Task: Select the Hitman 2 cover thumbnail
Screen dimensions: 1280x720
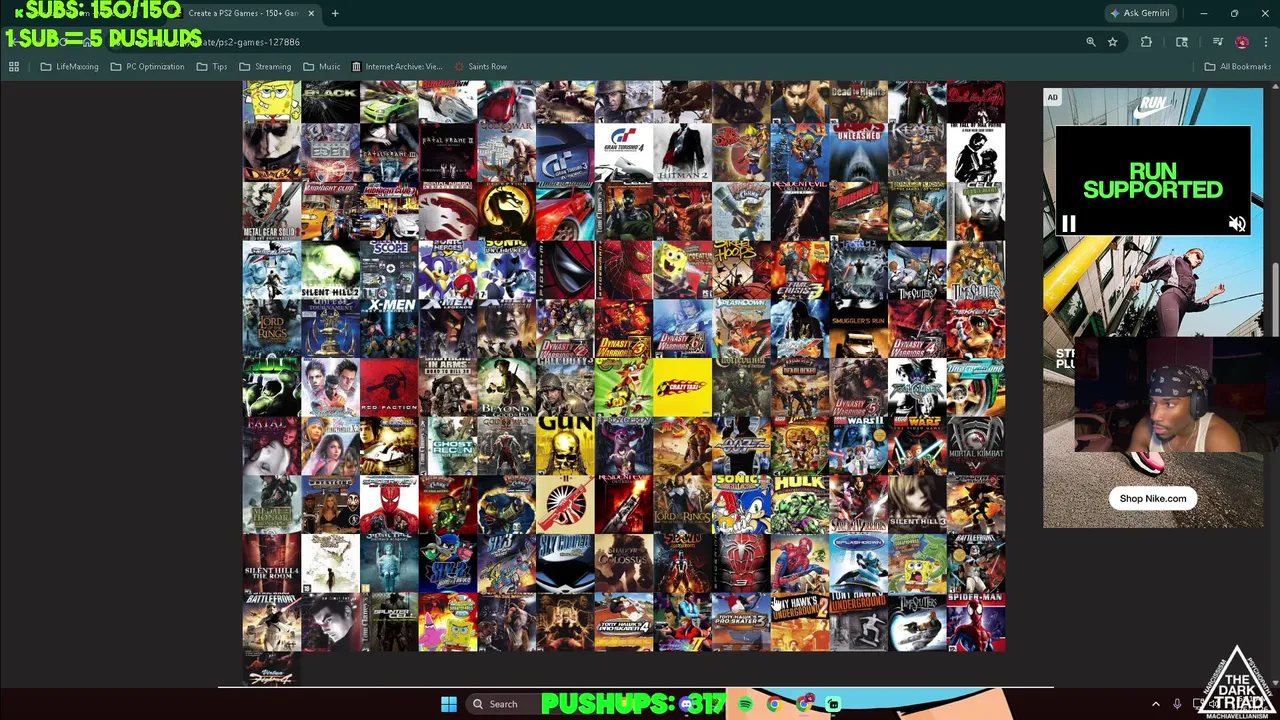Action: pos(683,153)
